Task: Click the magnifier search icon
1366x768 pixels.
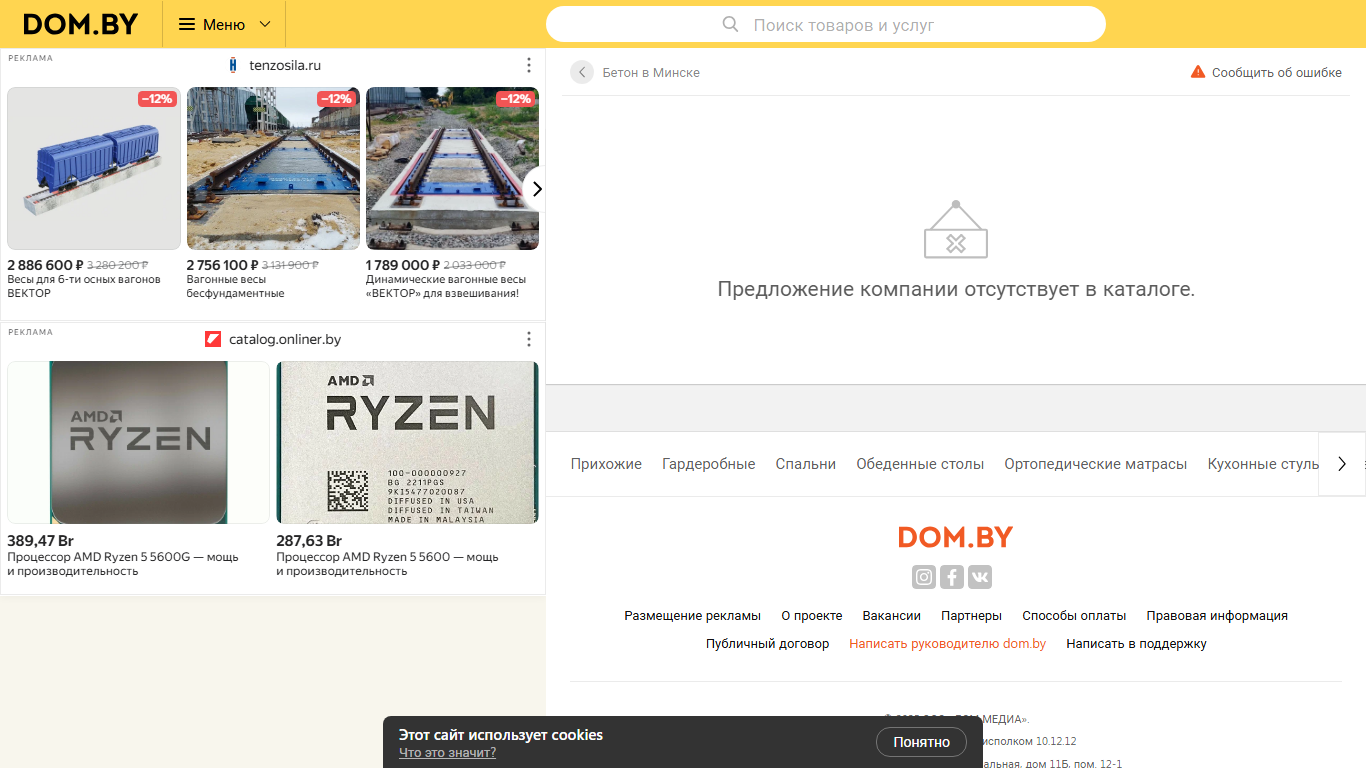Action: click(731, 25)
